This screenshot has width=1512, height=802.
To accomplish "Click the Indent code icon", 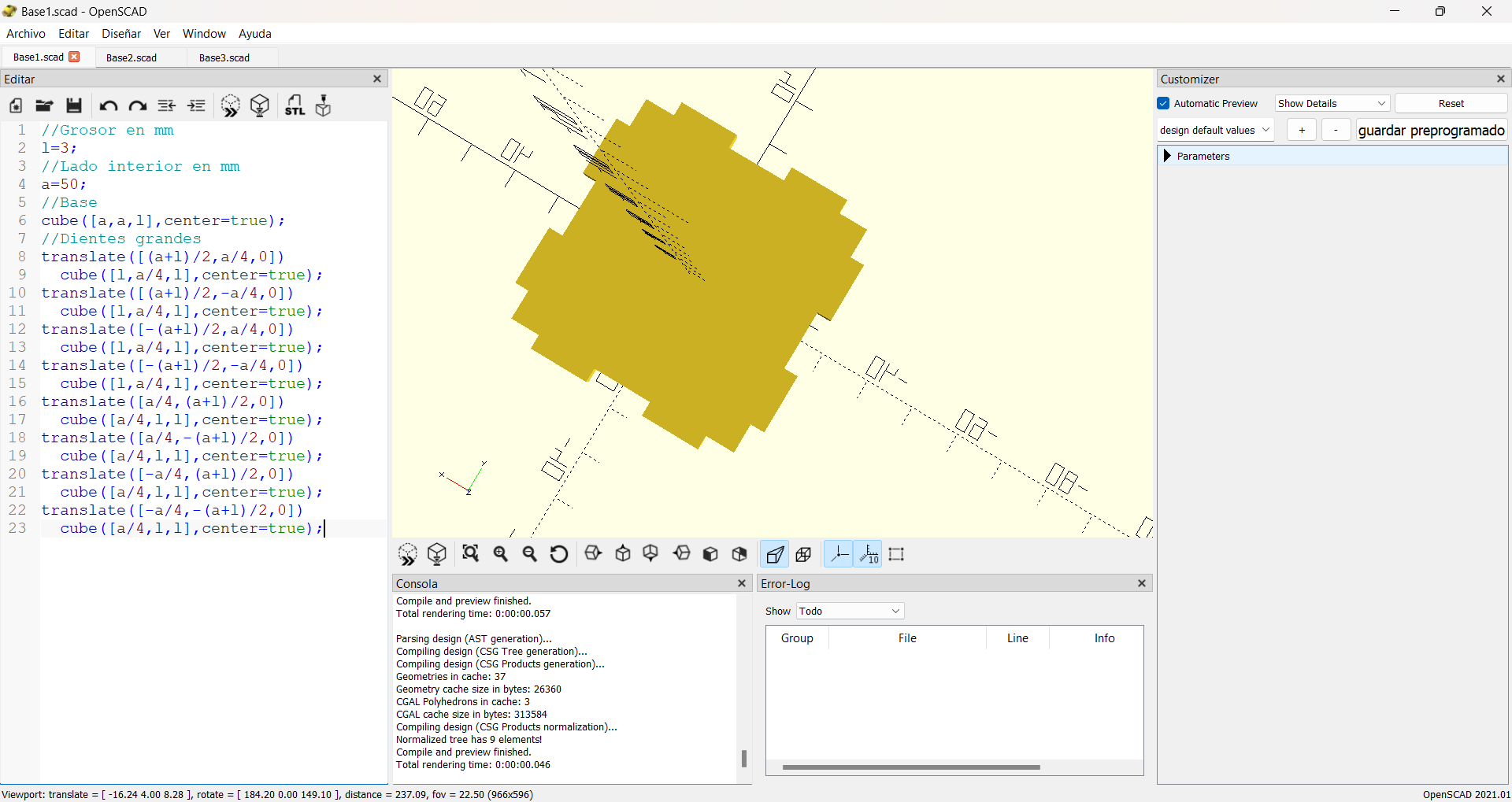I will tap(196, 105).
